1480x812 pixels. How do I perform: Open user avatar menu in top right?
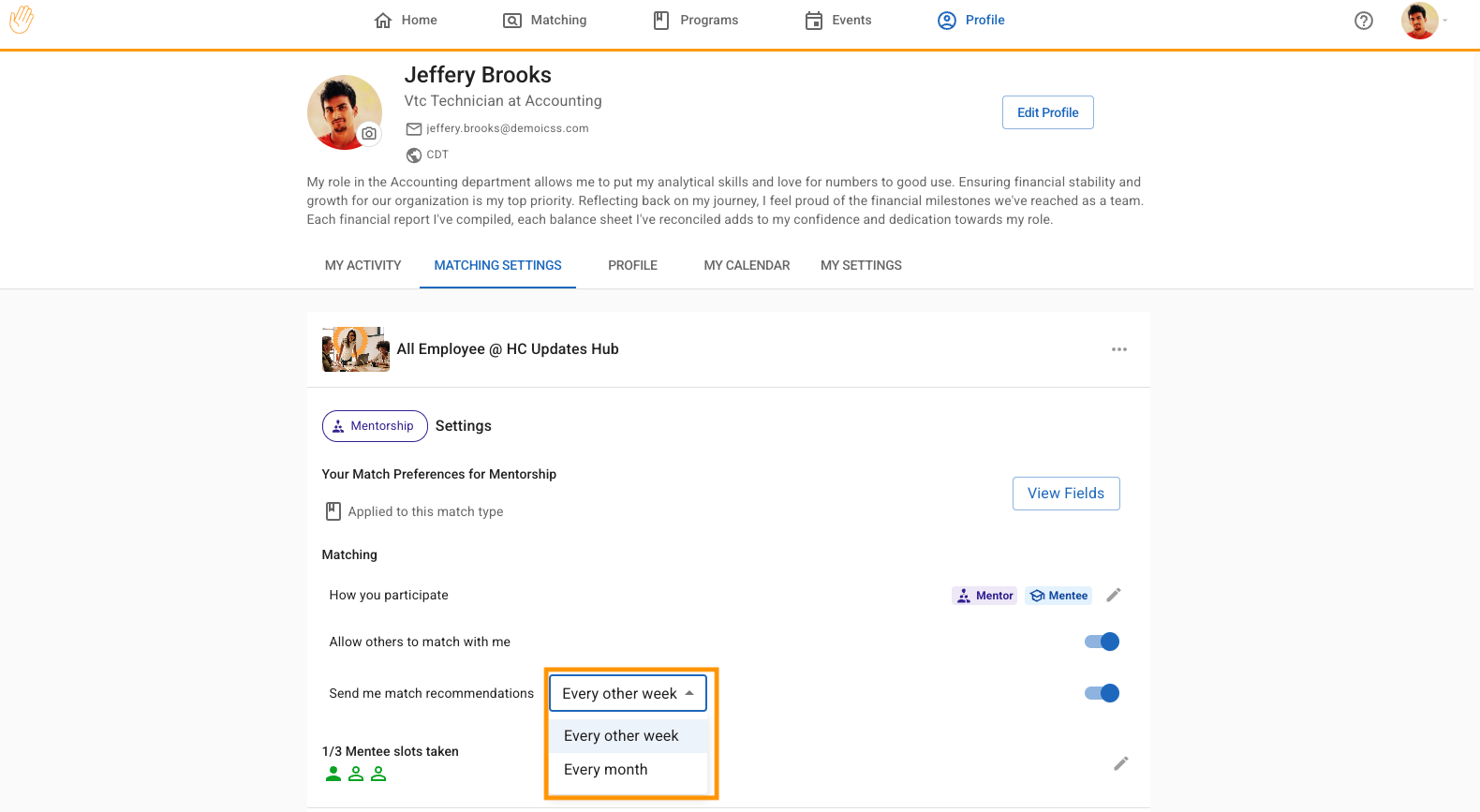click(x=1421, y=21)
